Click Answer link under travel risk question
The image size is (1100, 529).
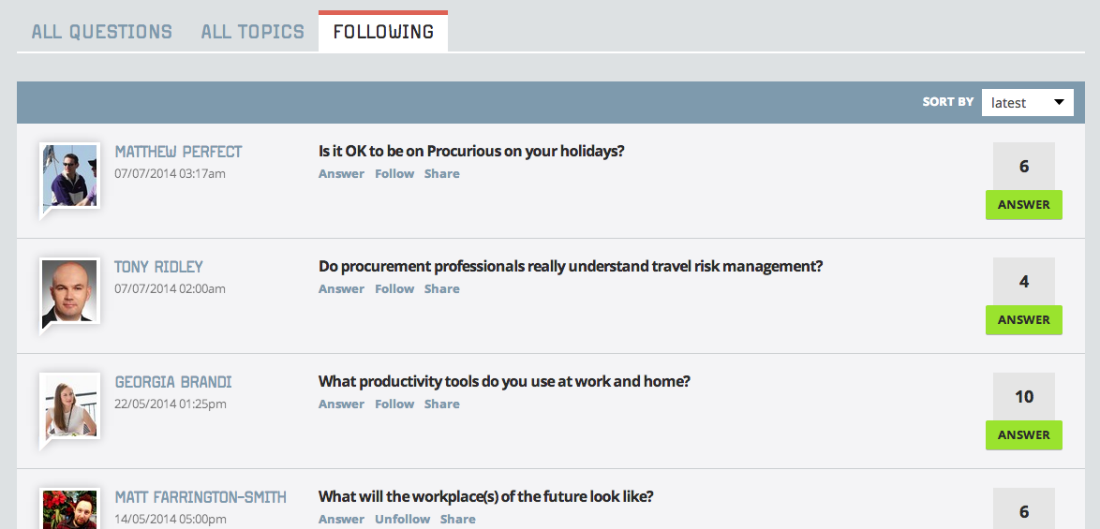pyautogui.click(x=341, y=289)
